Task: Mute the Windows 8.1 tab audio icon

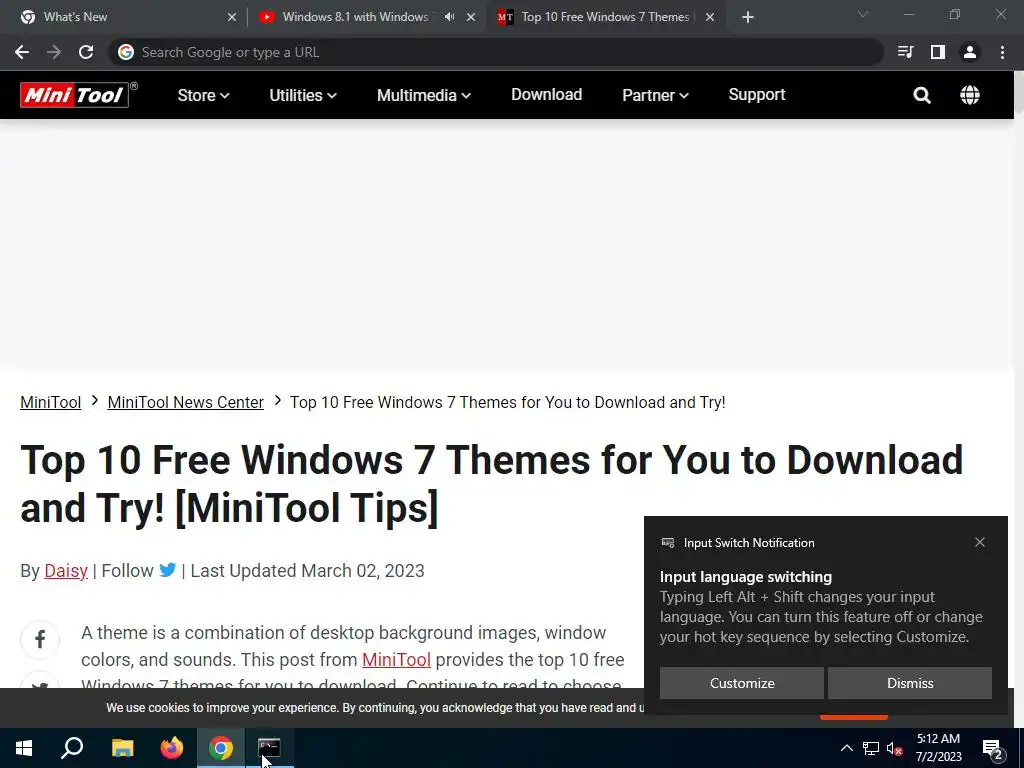Action: [449, 17]
